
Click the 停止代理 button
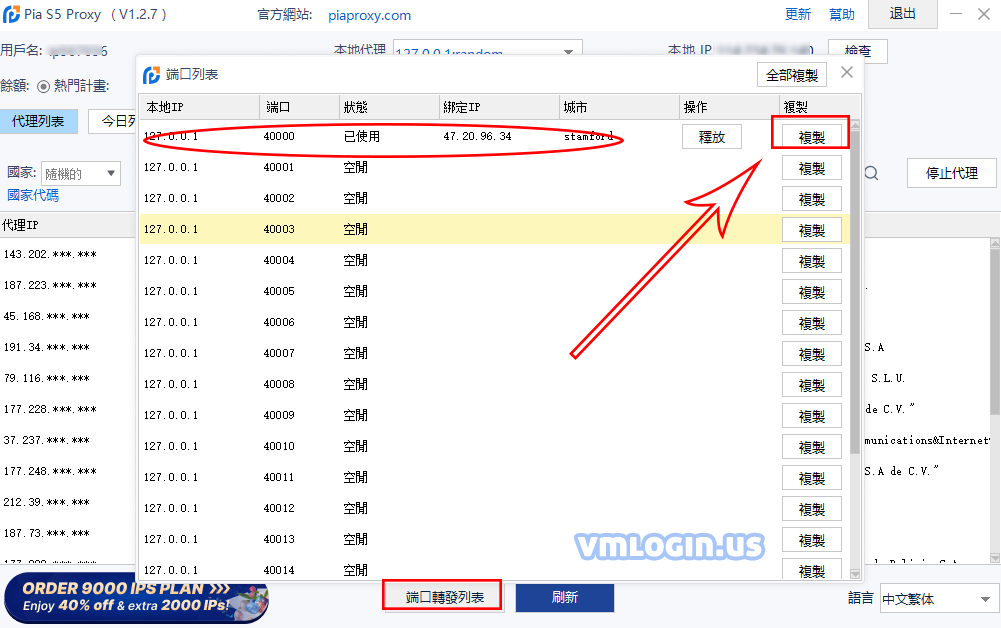[x=951, y=173]
